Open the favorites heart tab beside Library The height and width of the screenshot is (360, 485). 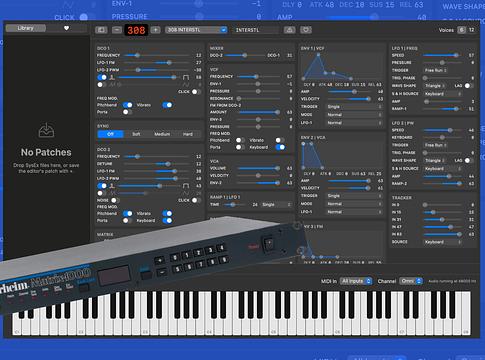click(66, 28)
